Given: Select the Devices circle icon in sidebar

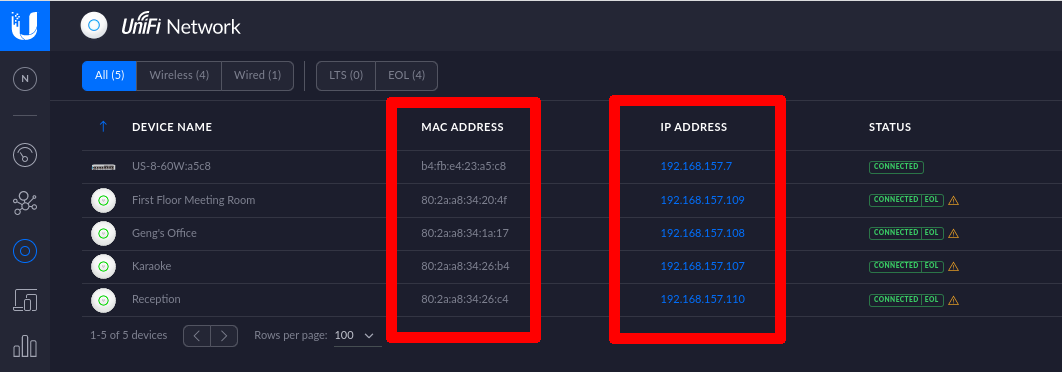Looking at the screenshot, I should (25, 251).
